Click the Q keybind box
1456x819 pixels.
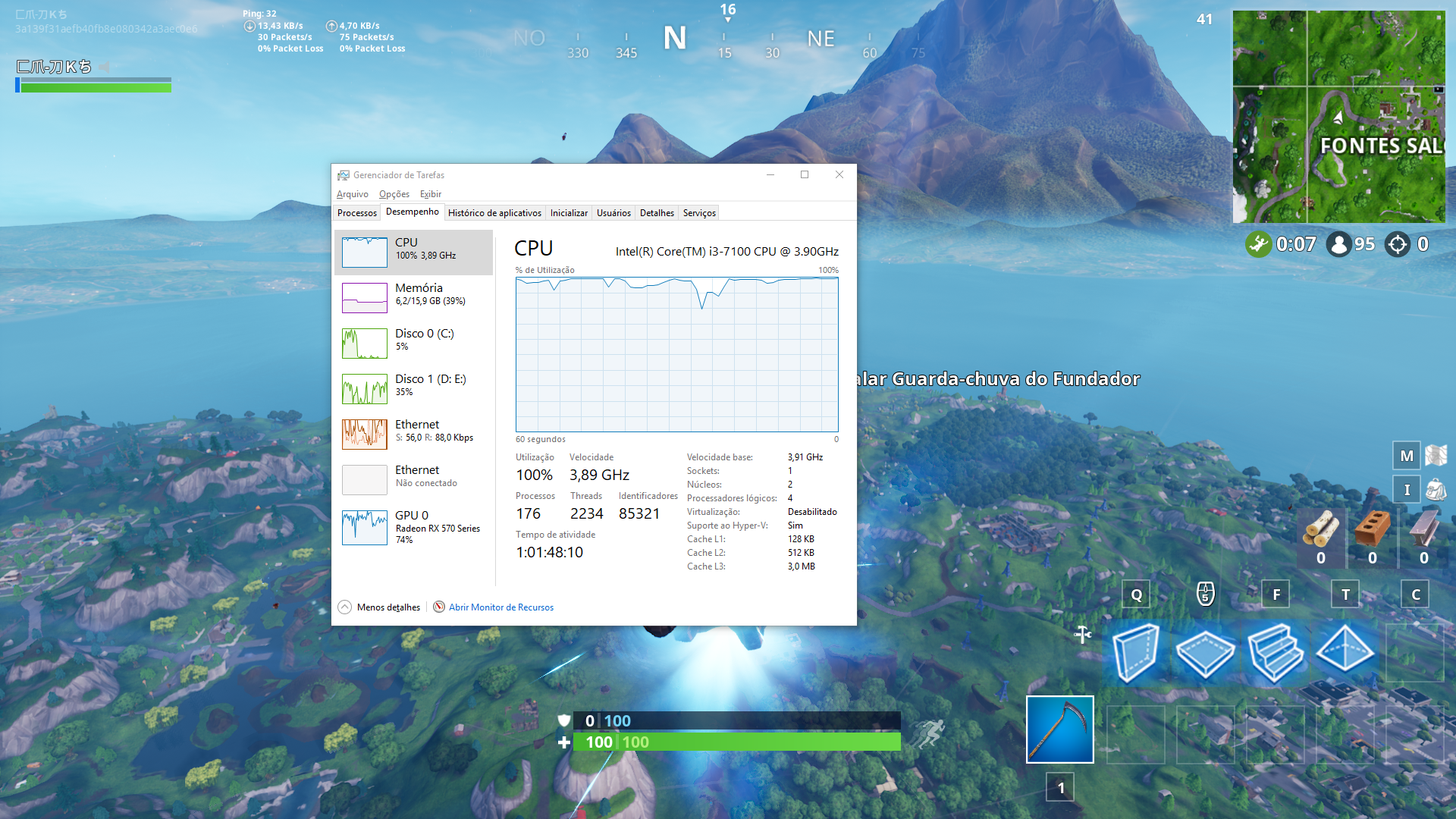coord(1136,595)
